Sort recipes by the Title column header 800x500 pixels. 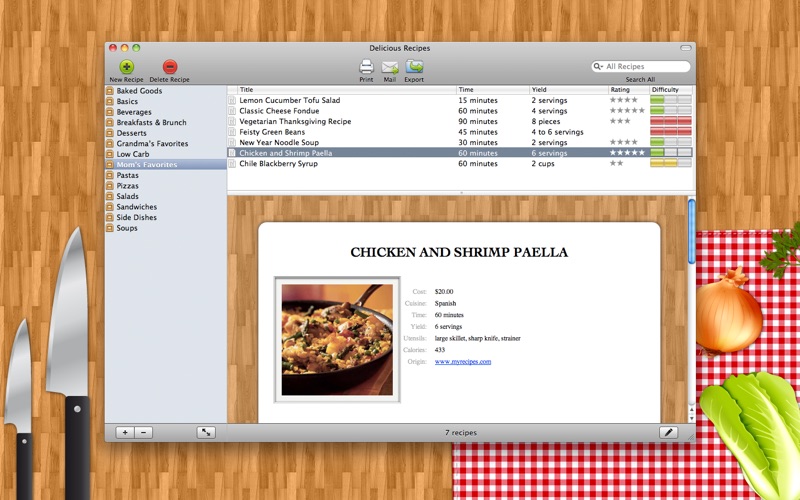tap(345, 90)
